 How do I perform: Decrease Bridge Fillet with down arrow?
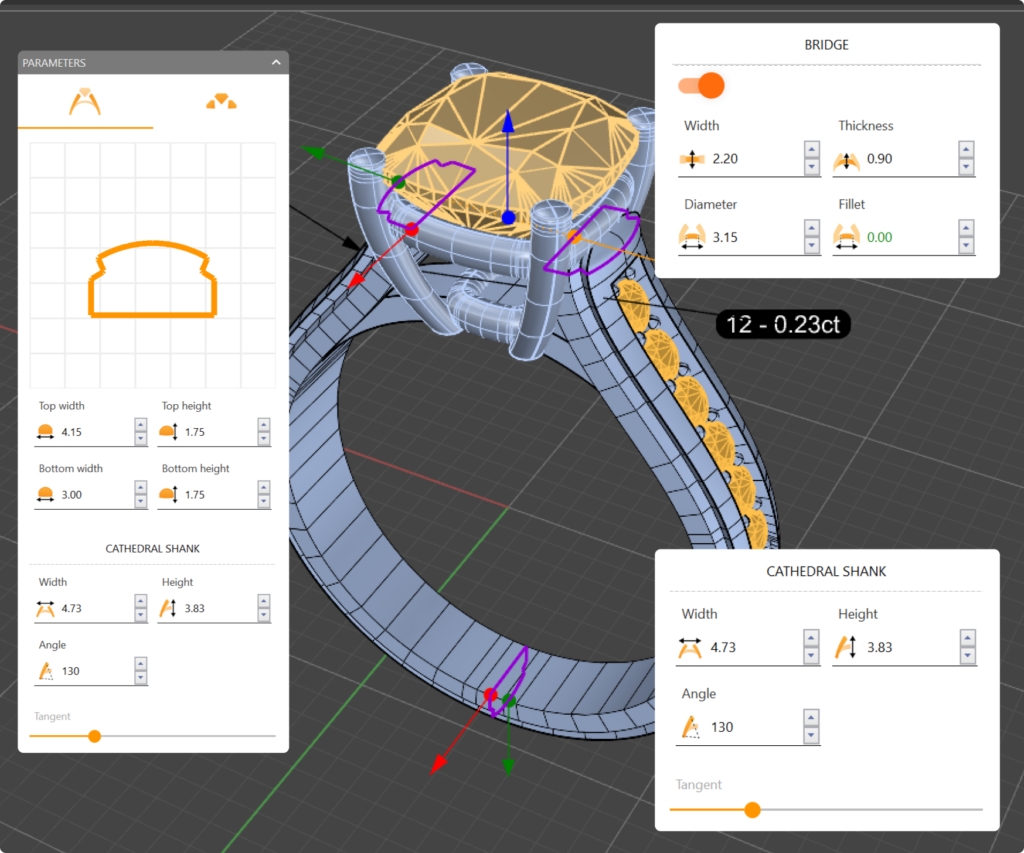click(x=966, y=246)
